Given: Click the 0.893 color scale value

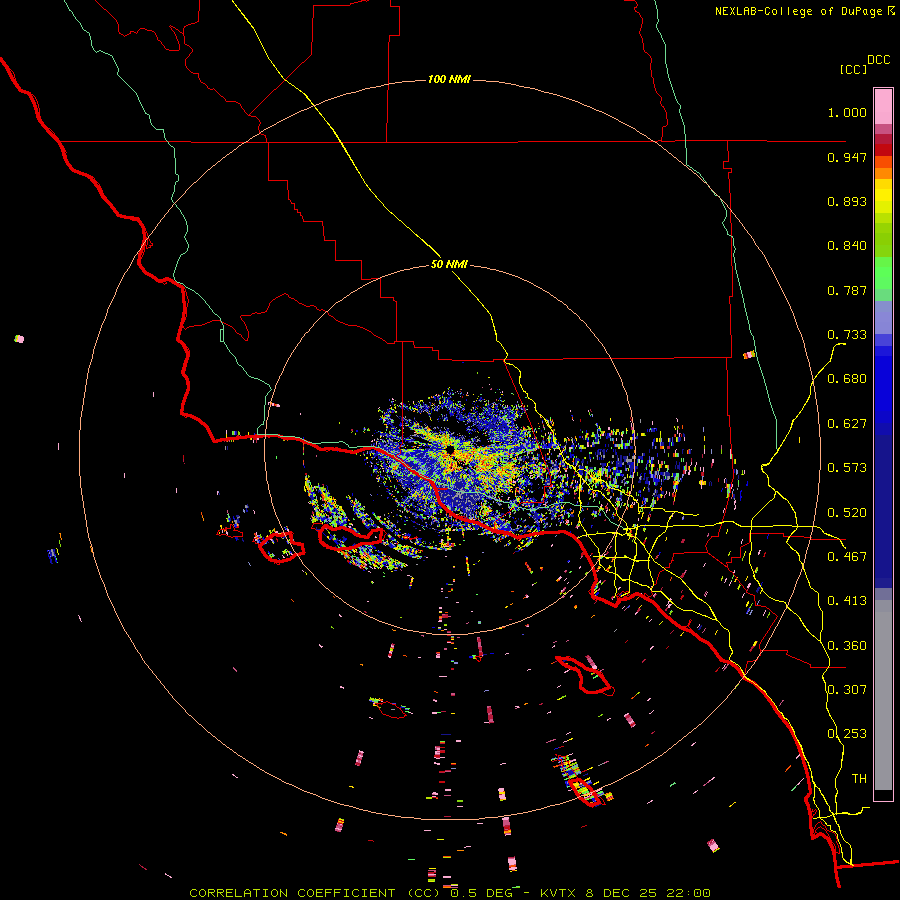Looking at the screenshot, I should pyautogui.click(x=847, y=201).
